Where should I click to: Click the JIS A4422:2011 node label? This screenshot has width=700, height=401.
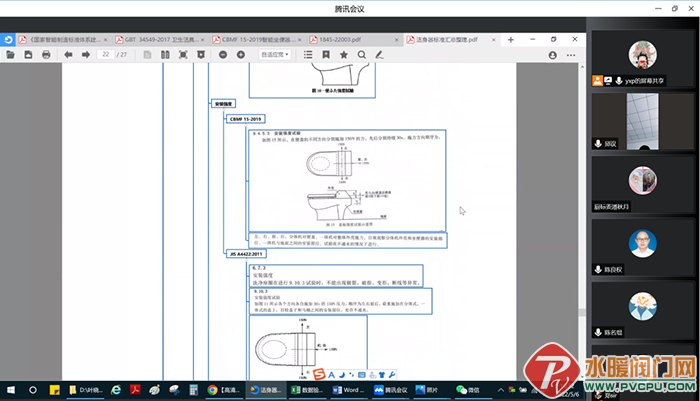(246, 254)
